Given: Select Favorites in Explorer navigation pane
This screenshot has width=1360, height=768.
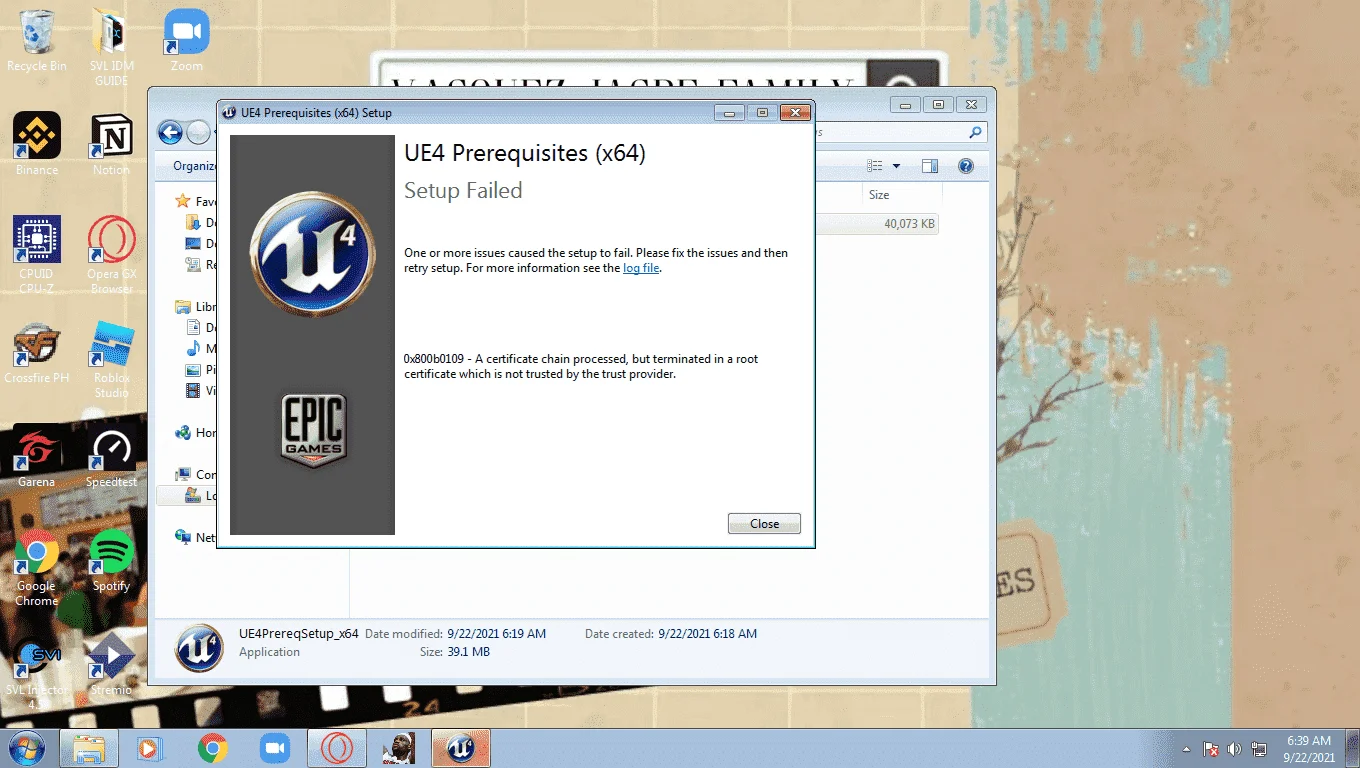Looking at the screenshot, I should pyautogui.click(x=195, y=201).
